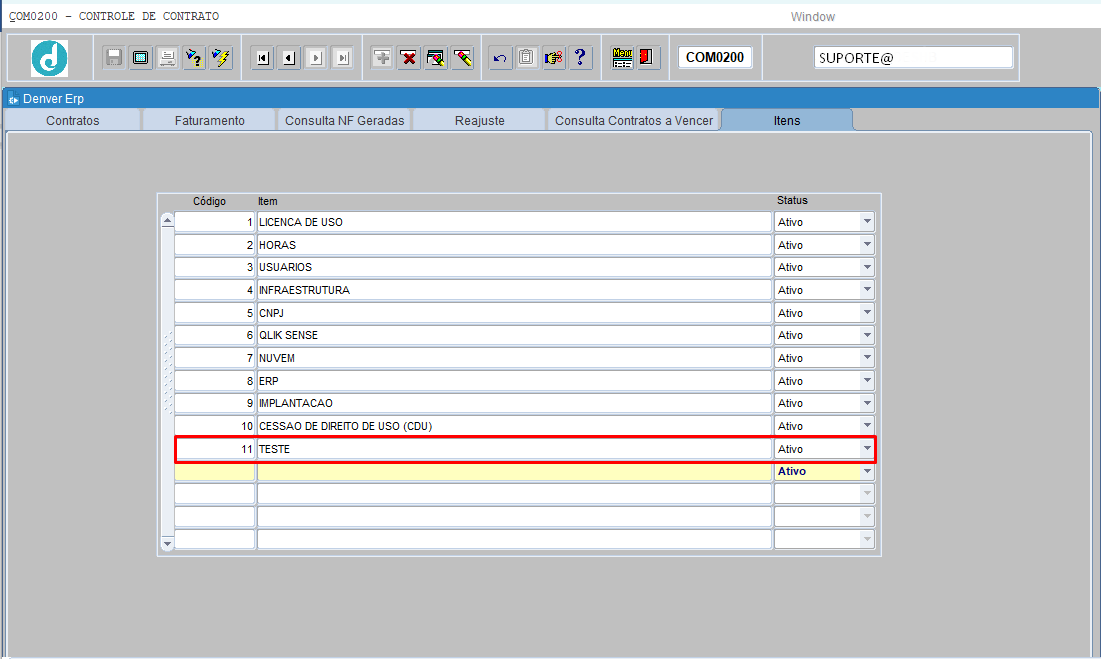The height and width of the screenshot is (659, 1101).
Task: Click the COM0200 form code field
Action: tap(715, 58)
